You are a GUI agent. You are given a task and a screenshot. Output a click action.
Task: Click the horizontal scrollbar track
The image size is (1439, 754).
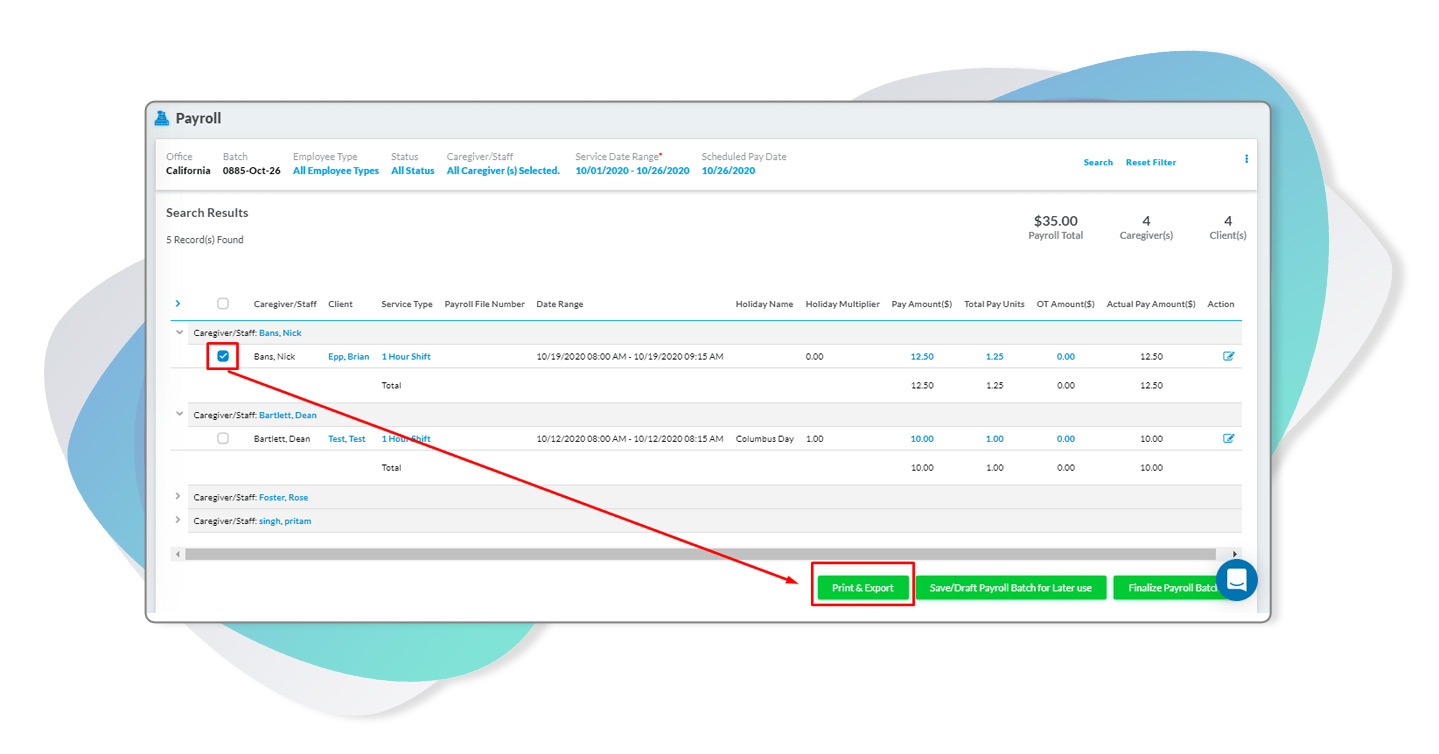(700, 554)
